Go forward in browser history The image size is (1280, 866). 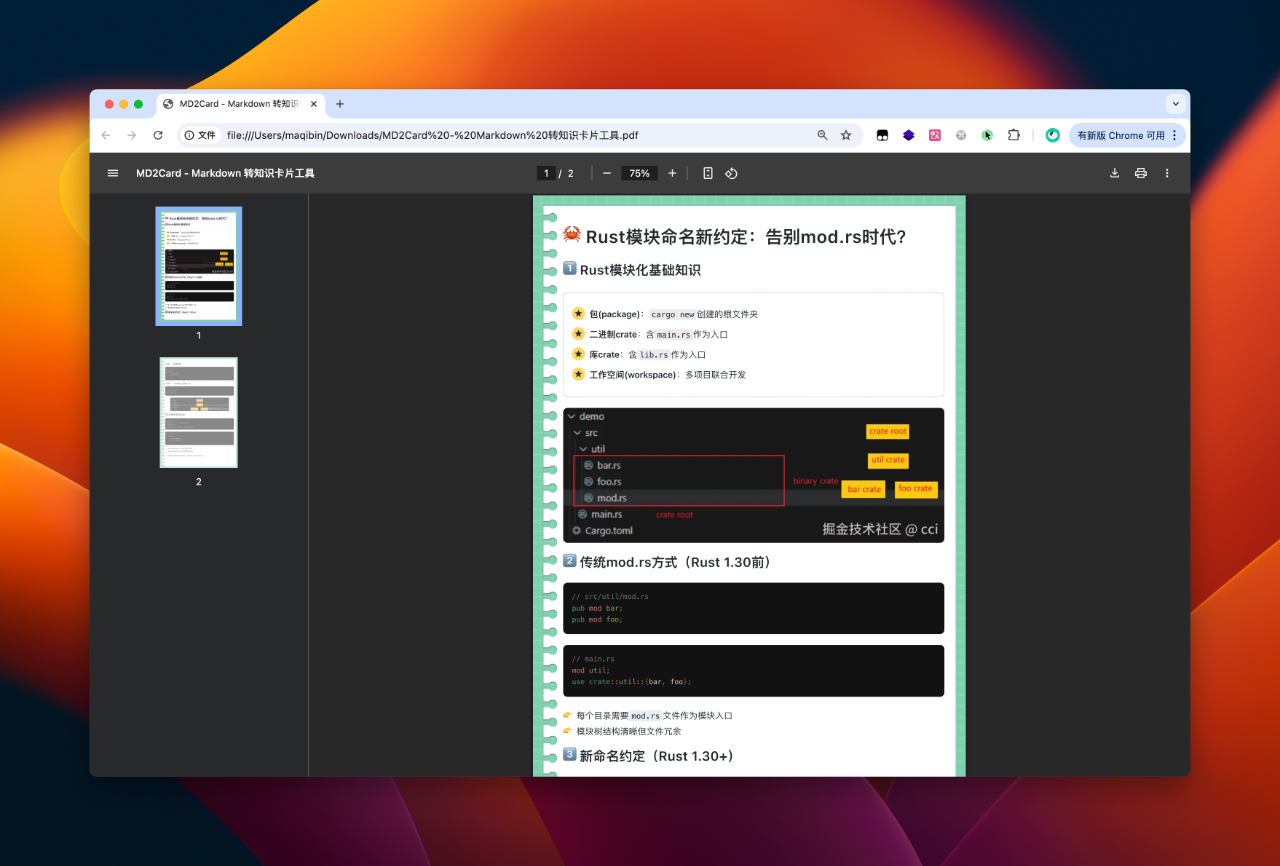[131, 135]
